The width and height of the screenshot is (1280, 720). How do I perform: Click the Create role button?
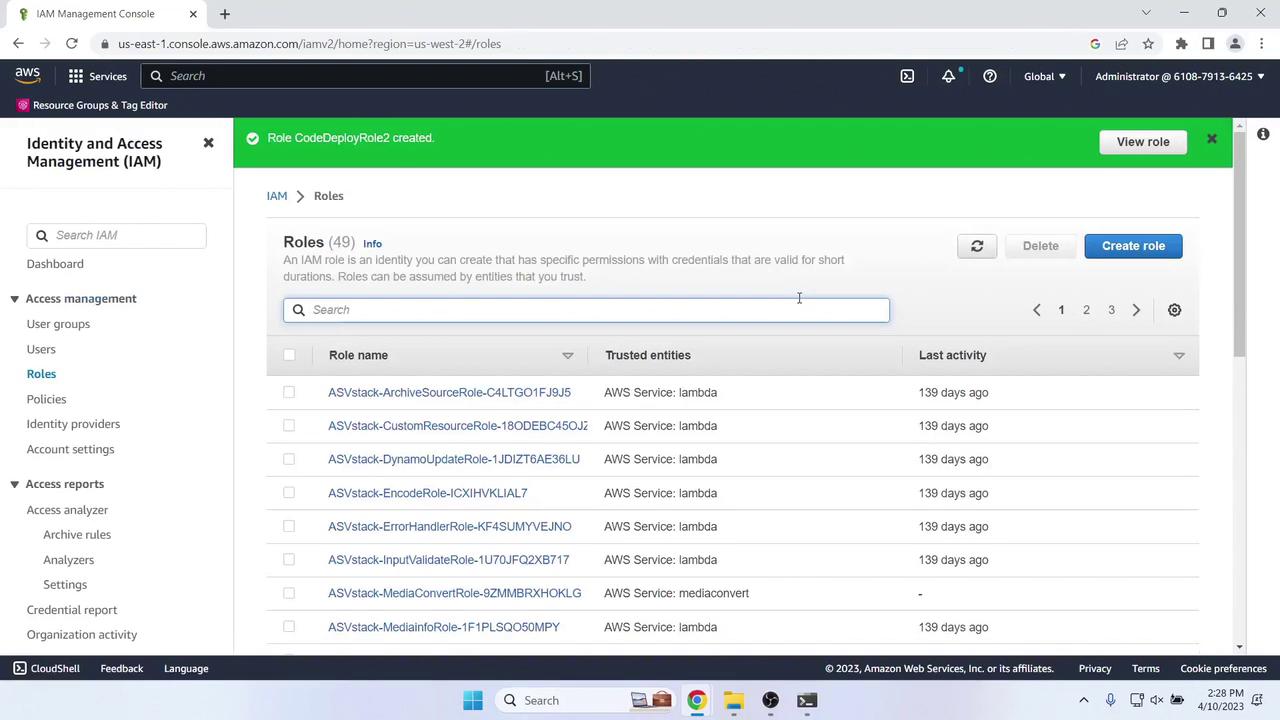[1133, 246]
